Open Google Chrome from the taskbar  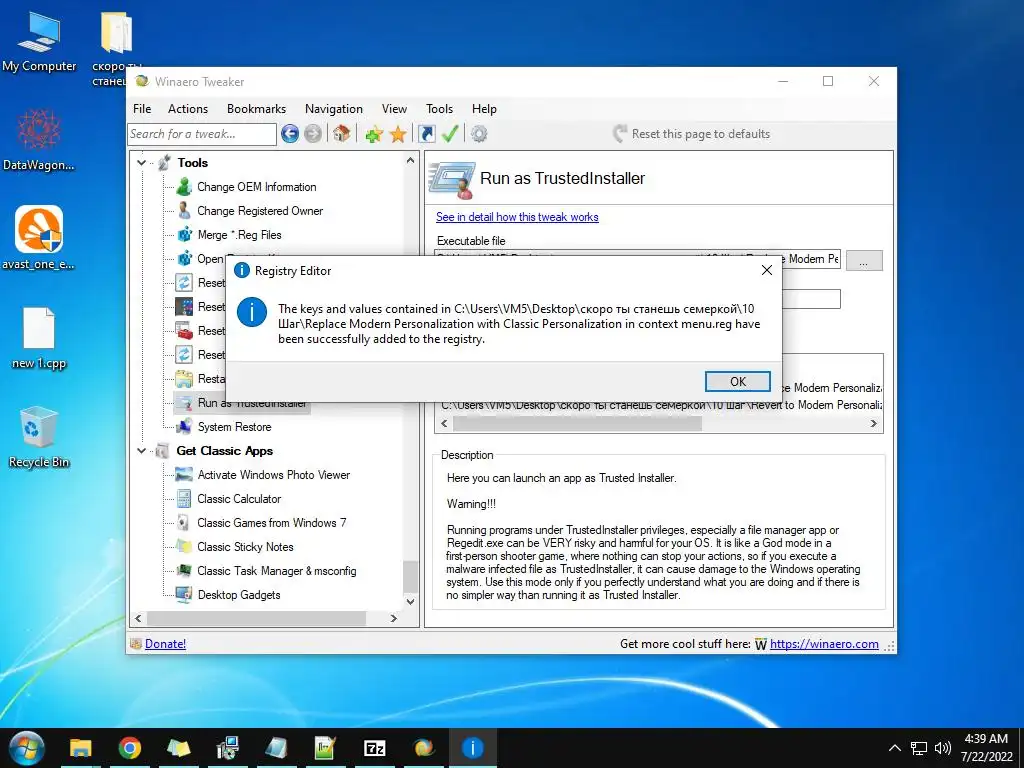[x=130, y=748]
